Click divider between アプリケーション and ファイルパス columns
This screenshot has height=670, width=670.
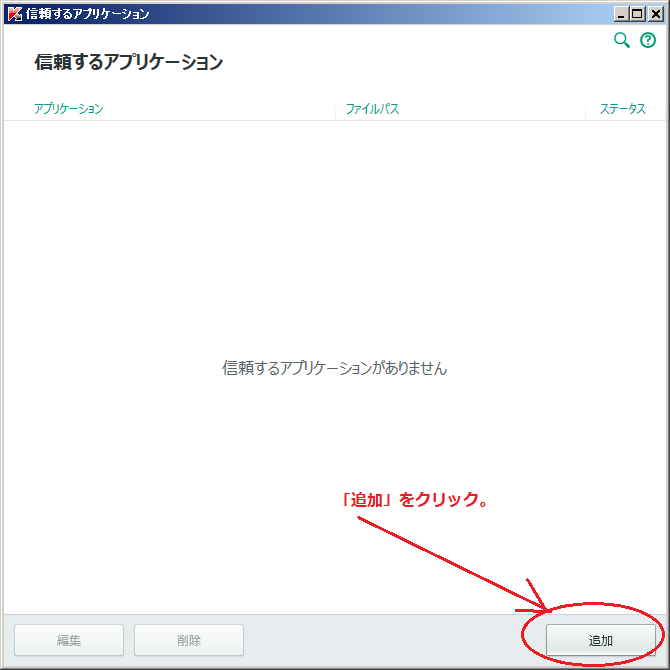(x=335, y=109)
